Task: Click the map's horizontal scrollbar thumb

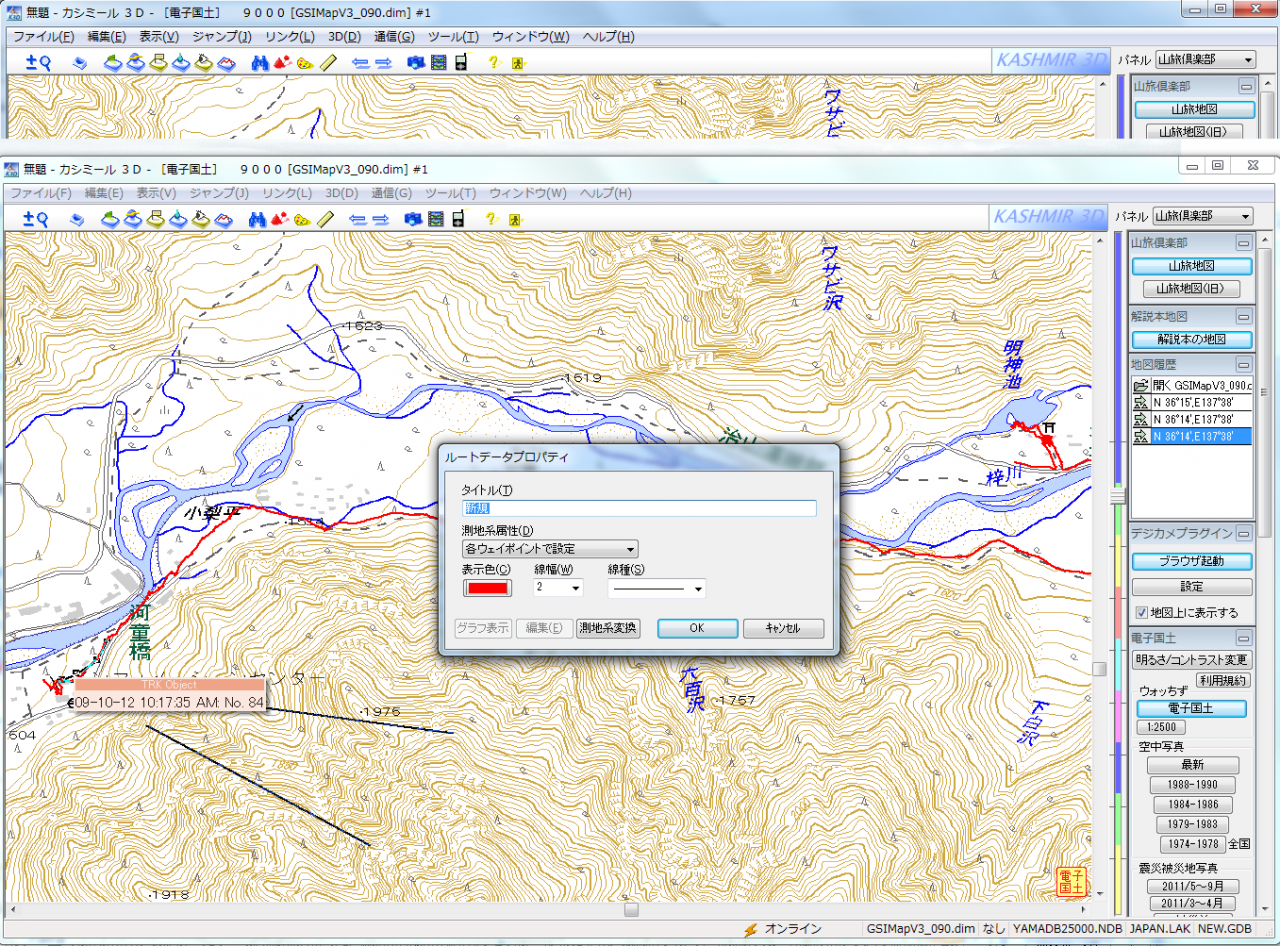Action: (631, 910)
